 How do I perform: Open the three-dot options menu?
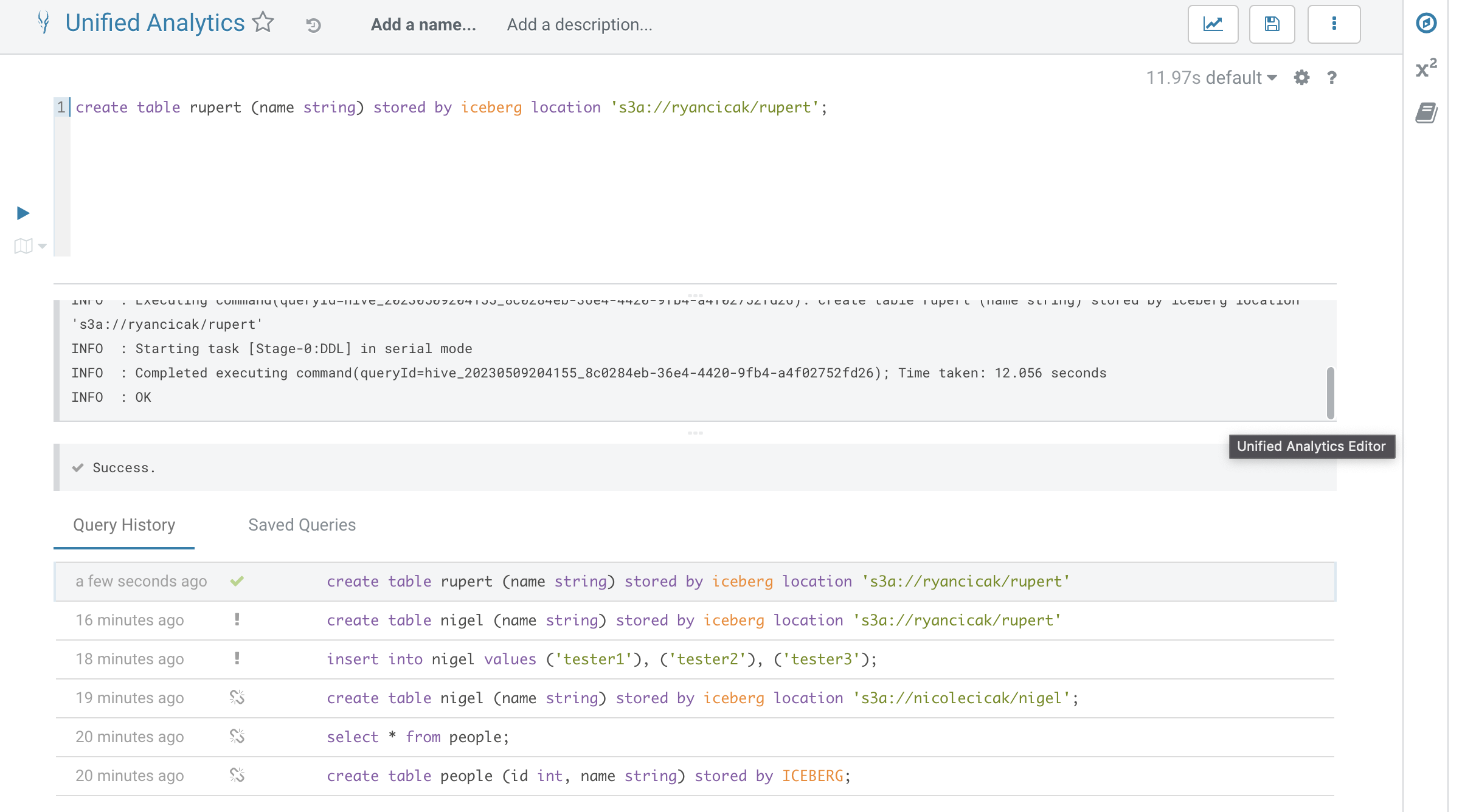click(1334, 24)
